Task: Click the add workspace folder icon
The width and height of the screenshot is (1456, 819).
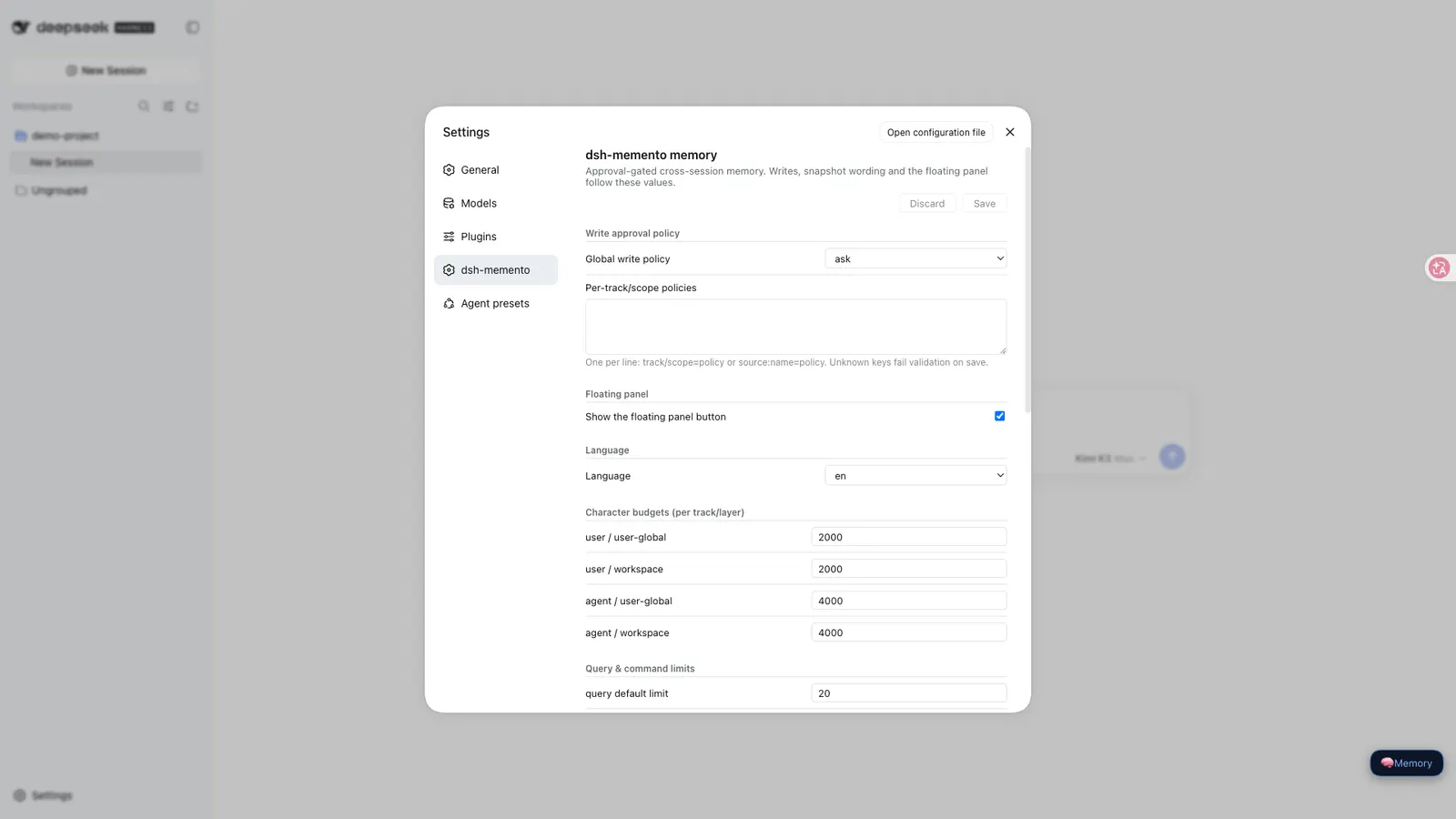Action: click(192, 106)
